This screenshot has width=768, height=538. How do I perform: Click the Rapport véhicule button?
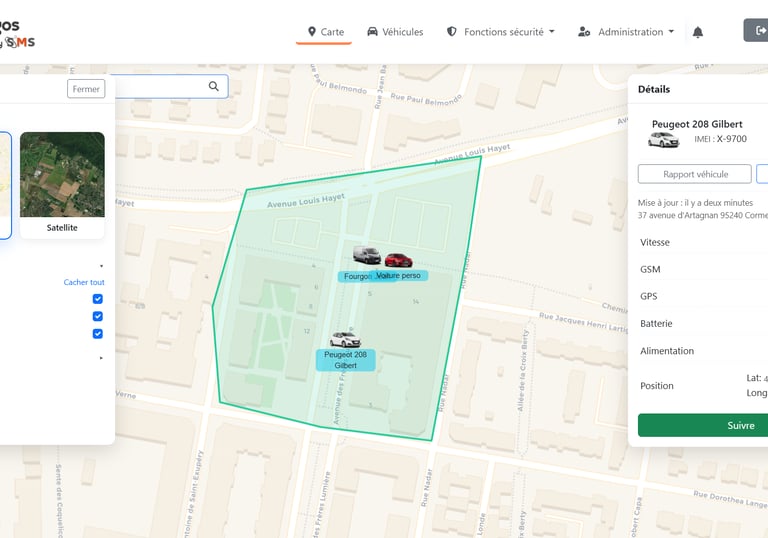click(695, 174)
